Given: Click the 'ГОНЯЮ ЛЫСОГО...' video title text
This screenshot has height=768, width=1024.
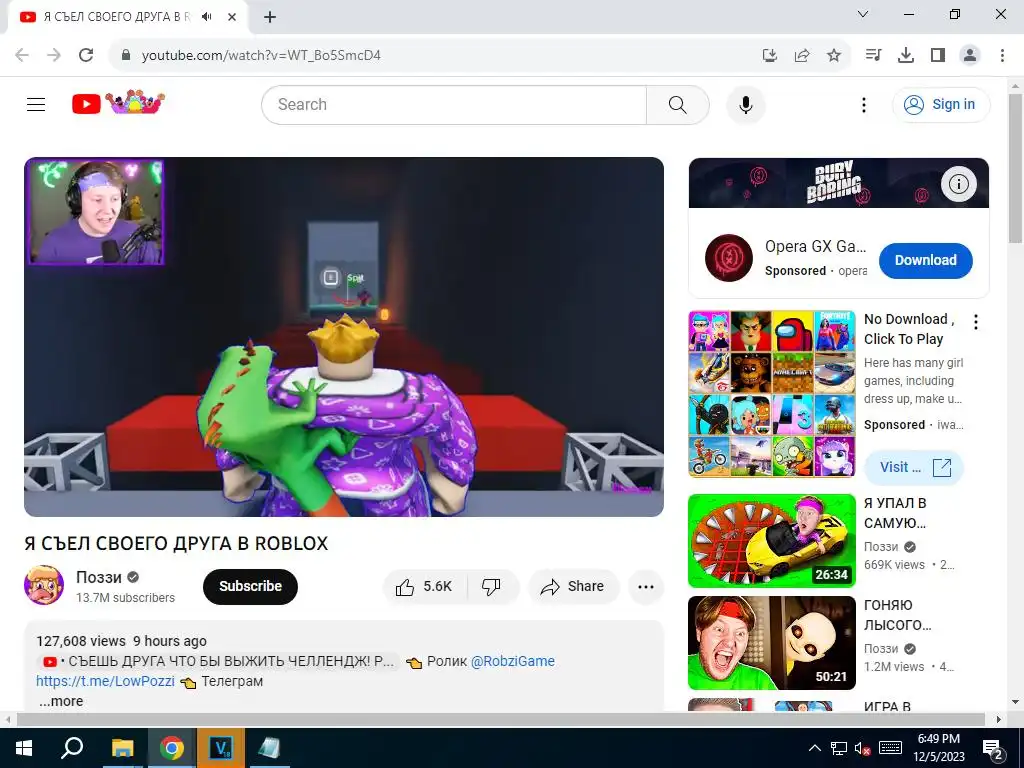Looking at the screenshot, I should (897, 615).
